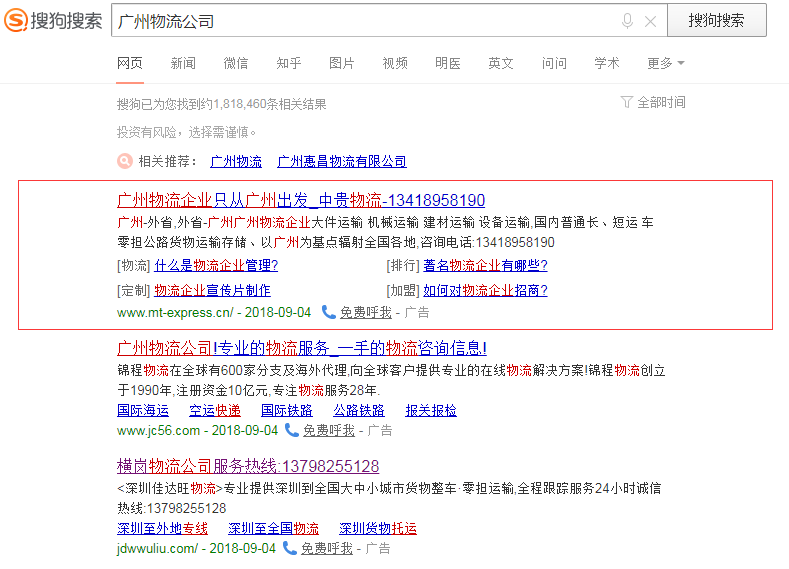Switch to the 视频 tab
The height and width of the screenshot is (569, 789).
click(x=395, y=63)
